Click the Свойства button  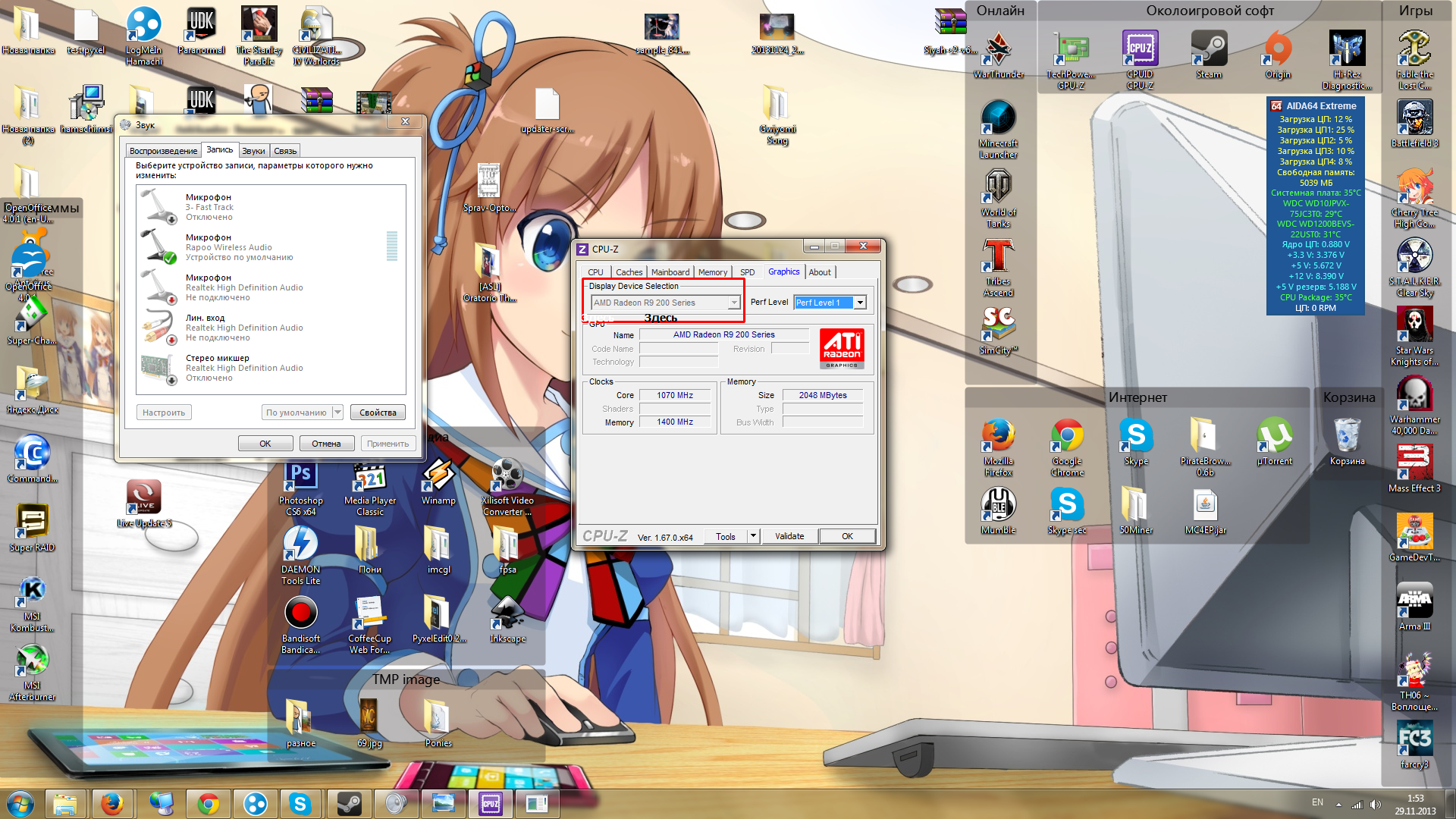(378, 413)
